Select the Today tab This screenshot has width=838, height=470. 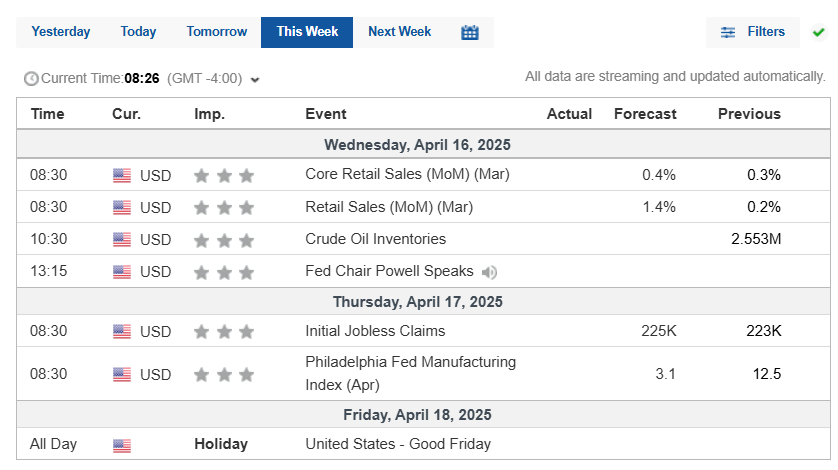(x=138, y=32)
